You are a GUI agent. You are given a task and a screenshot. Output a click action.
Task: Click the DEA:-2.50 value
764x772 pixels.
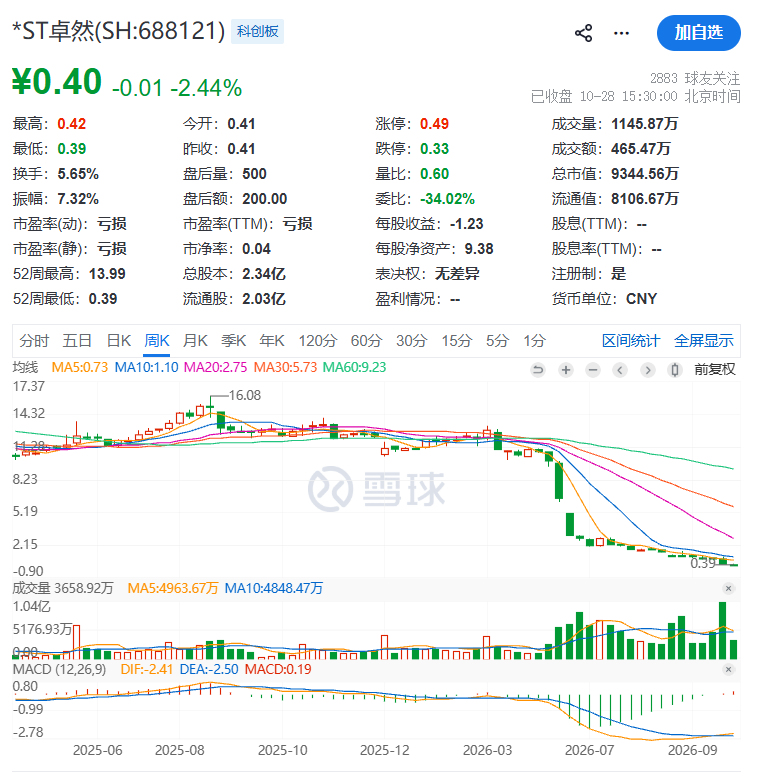tap(209, 670)
